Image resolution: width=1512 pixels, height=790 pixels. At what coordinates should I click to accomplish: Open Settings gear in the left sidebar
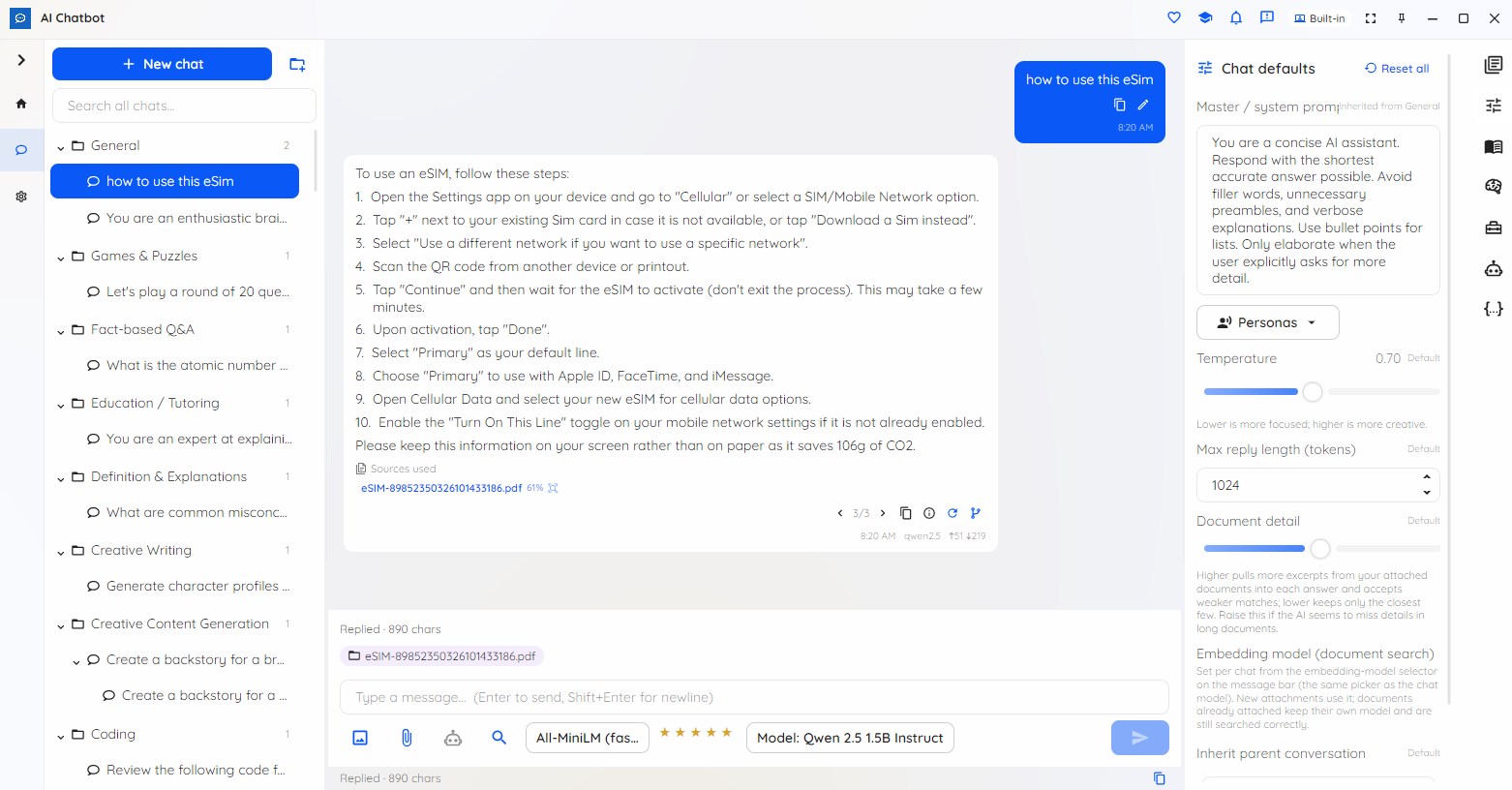pos(21,197)
